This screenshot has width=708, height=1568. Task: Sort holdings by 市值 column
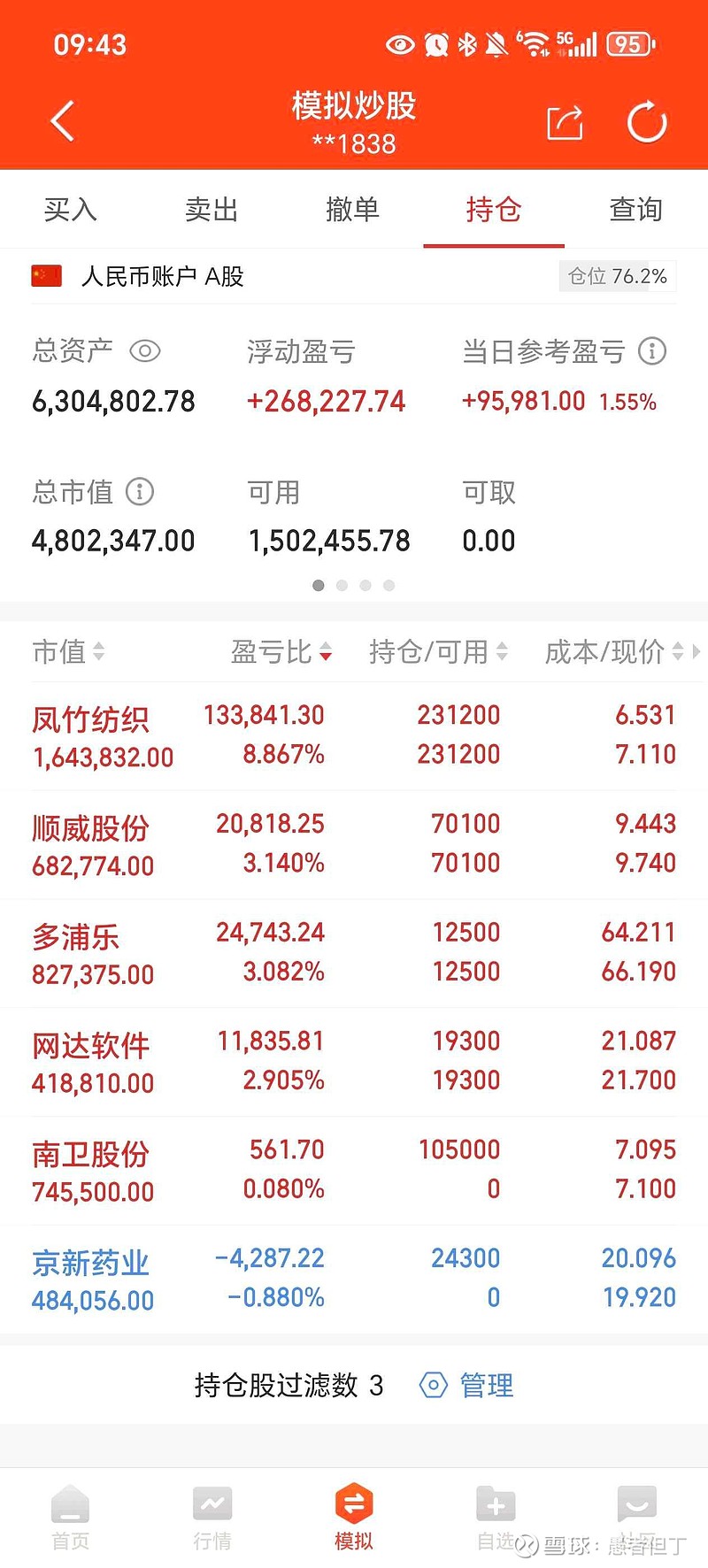coord(68,652)
